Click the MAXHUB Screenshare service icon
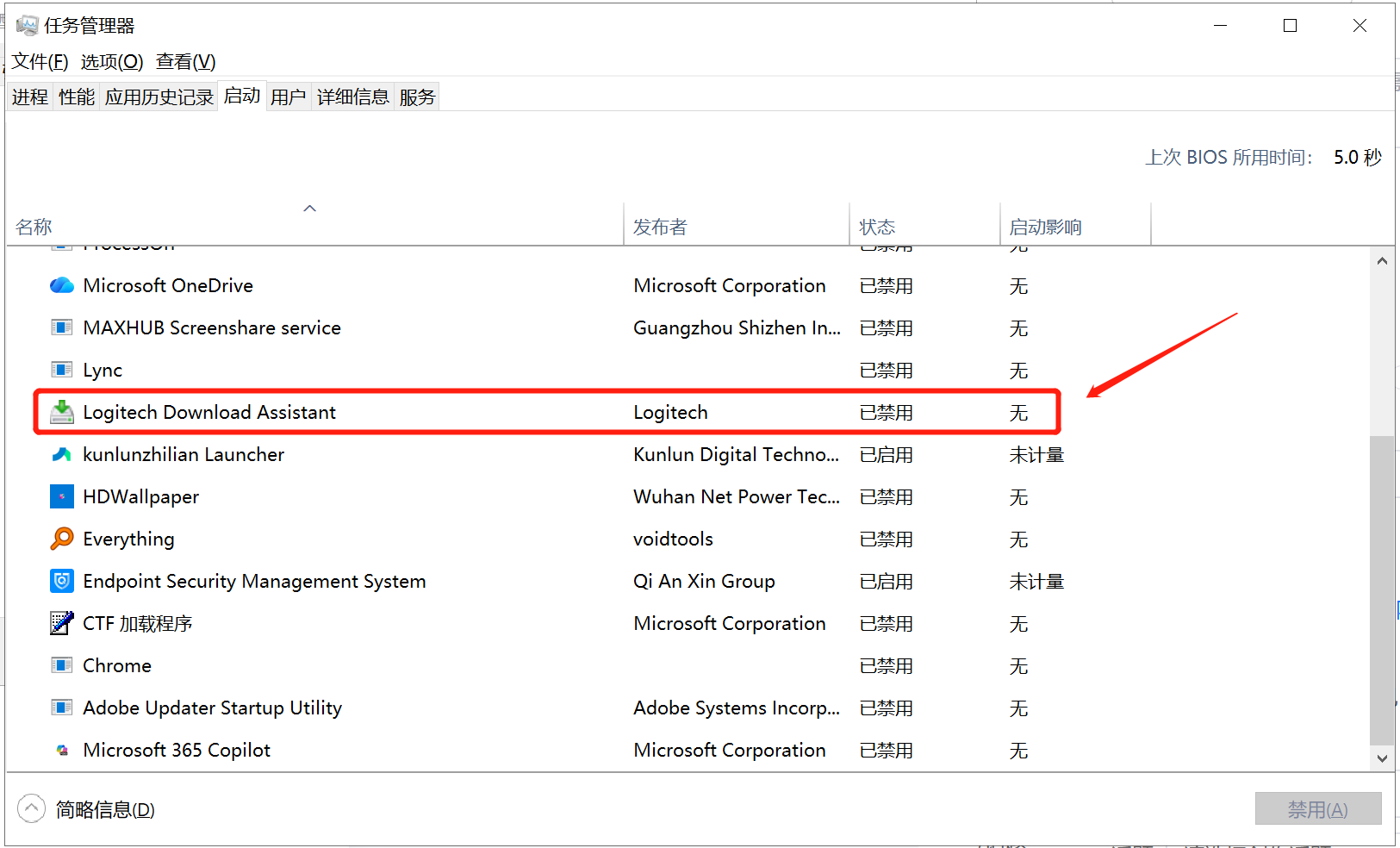The height and width of the screenshot is (848, 1400). tap(62, 327)
